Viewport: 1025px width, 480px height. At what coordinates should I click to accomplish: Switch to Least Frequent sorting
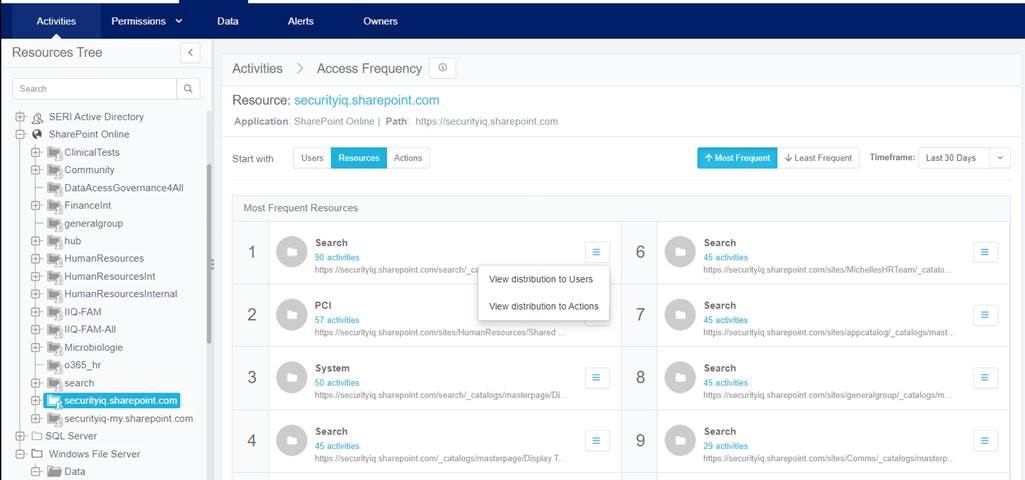[x=818, y=158]
